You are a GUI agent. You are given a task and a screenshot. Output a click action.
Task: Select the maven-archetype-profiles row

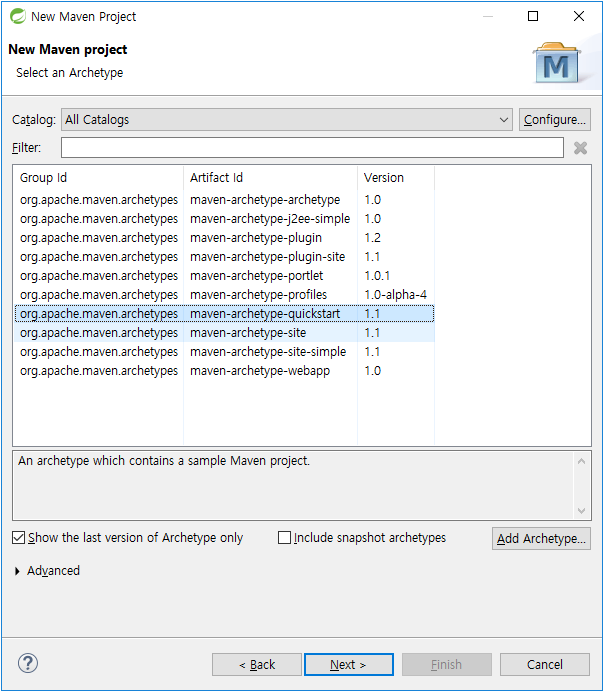tap(224, 294)
